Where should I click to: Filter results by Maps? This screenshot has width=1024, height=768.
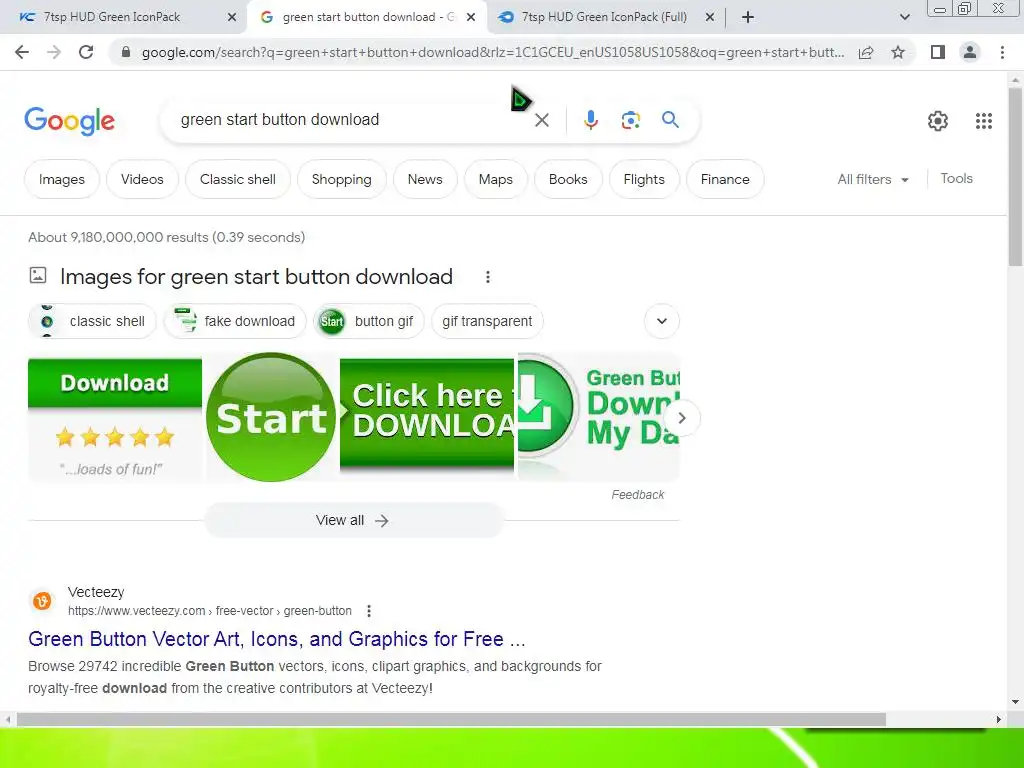click(x=496, y=179)
